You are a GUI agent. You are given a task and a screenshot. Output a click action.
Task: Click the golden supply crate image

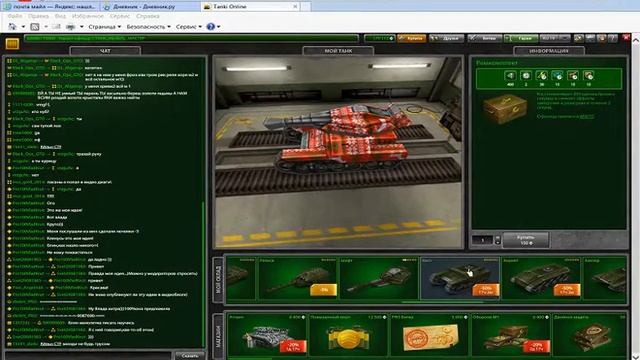click(505, 109)
